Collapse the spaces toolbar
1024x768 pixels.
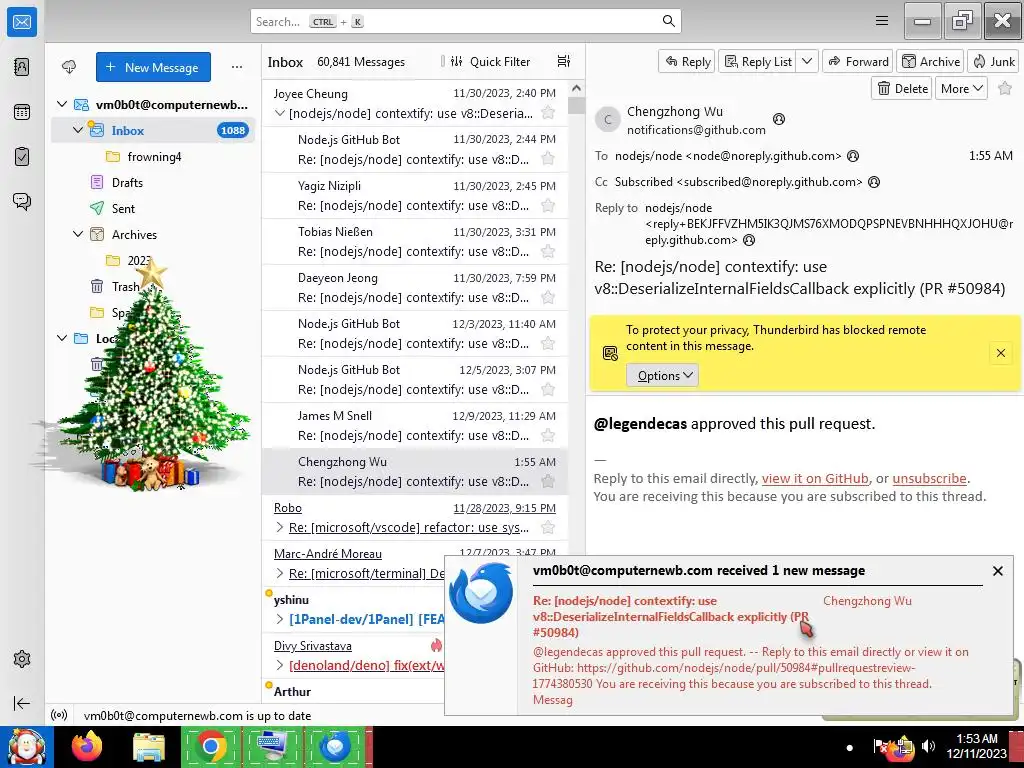point(22,703)
